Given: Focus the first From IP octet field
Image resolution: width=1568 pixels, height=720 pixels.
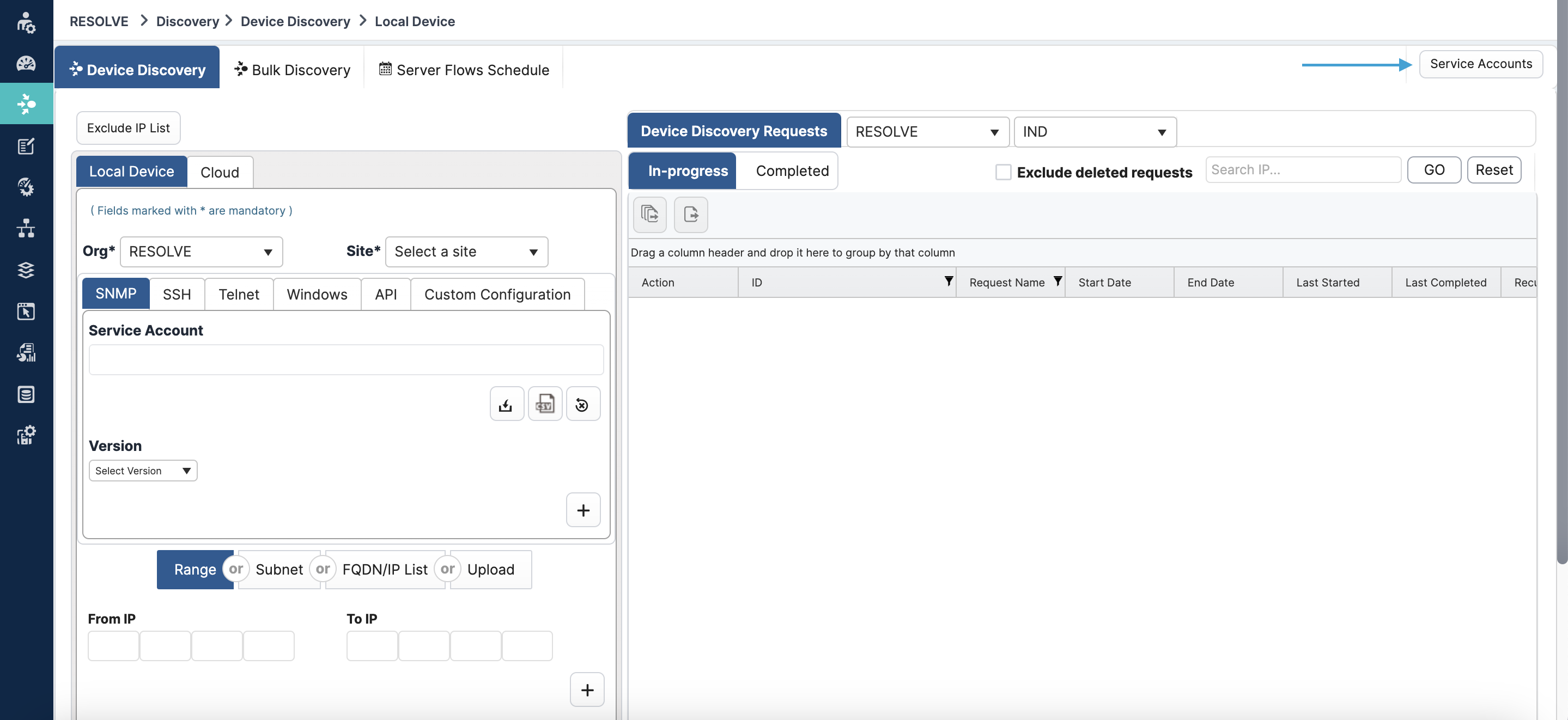Looking at the screenshot, I should click(113, 646).
